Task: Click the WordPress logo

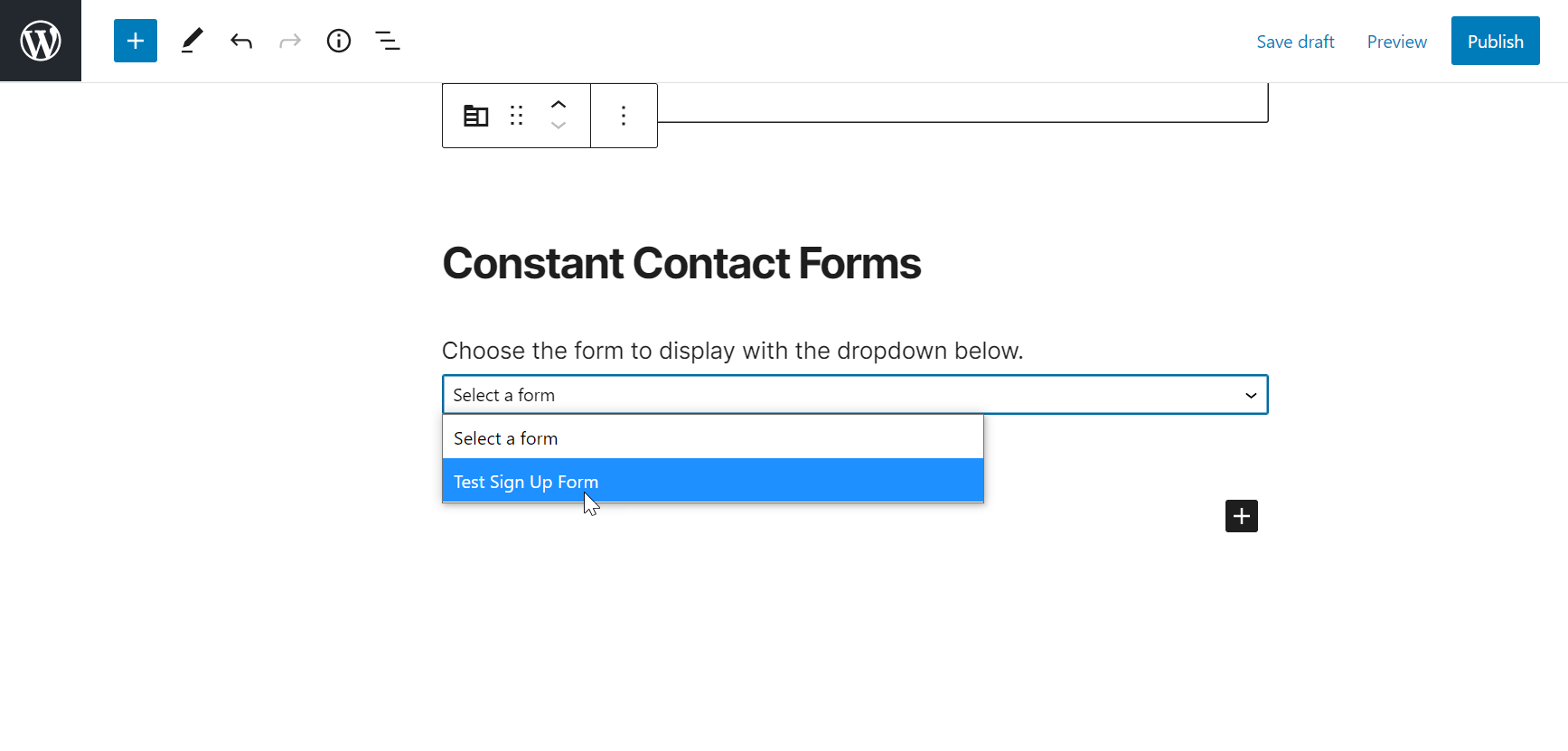Action: 40,40
